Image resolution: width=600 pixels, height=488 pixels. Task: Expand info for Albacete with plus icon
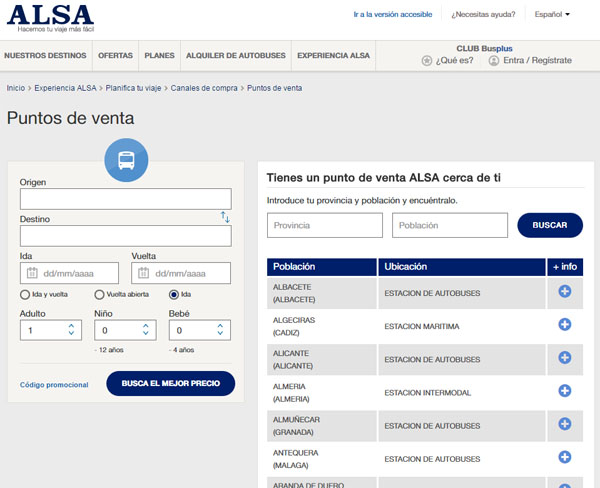[564, 291]
